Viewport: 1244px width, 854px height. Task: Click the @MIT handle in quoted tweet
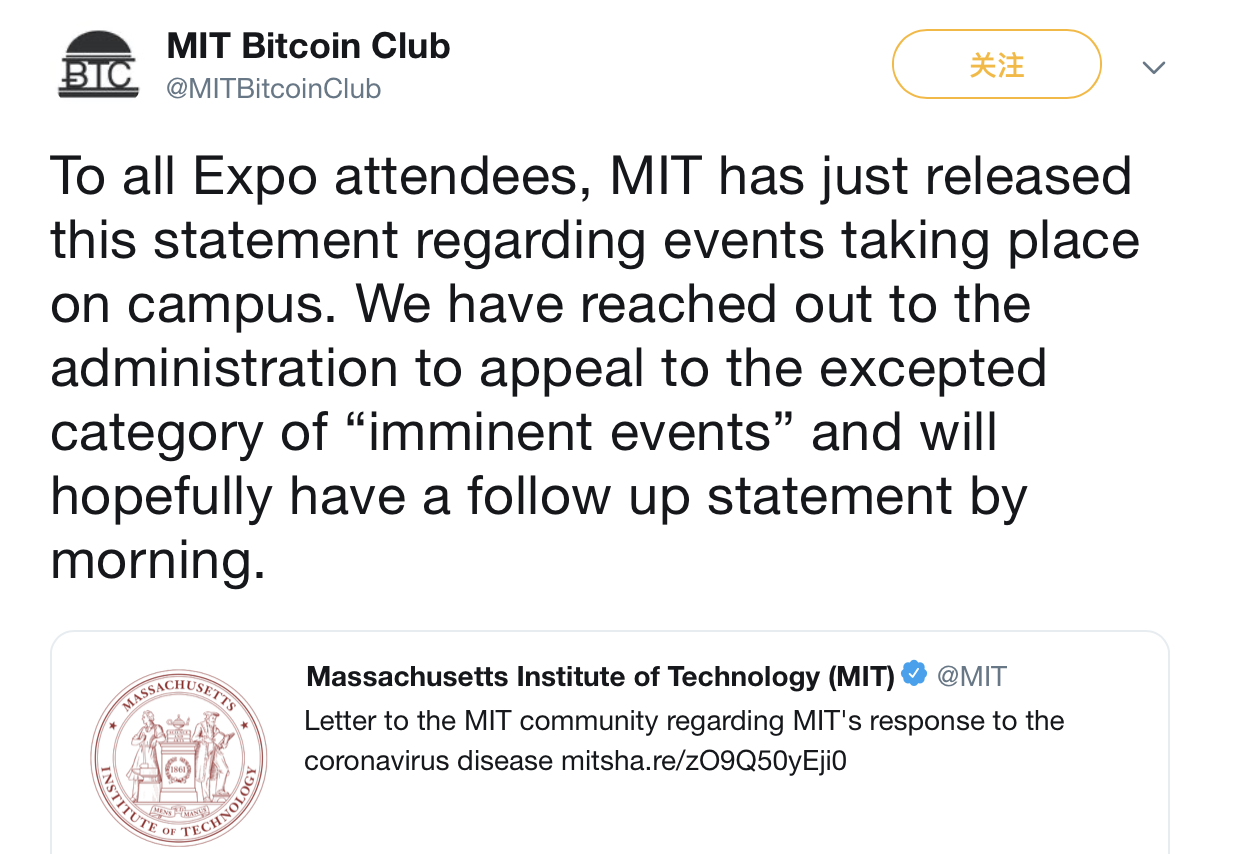(971, 677)
